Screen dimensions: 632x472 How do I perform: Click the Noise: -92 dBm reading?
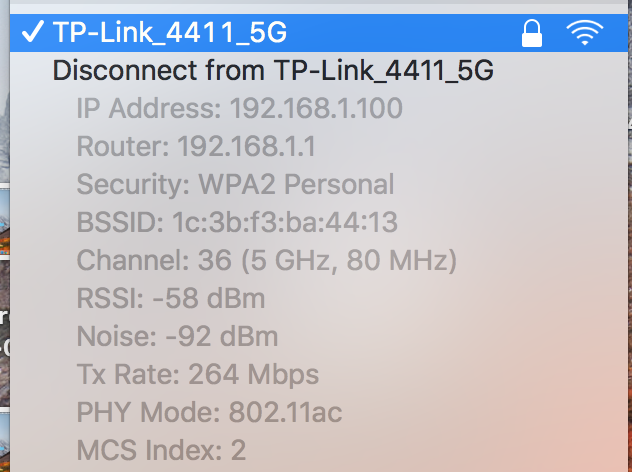tap(177, 336)
